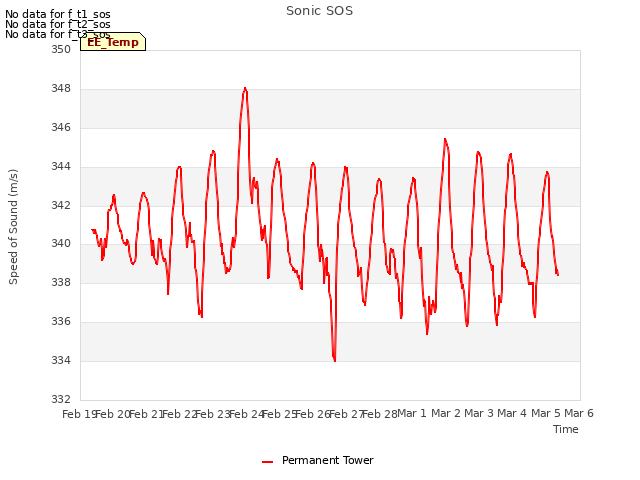
Task: Click the 342 y-axis tick label
Action: pyautogui.click(x=61, y=205)
